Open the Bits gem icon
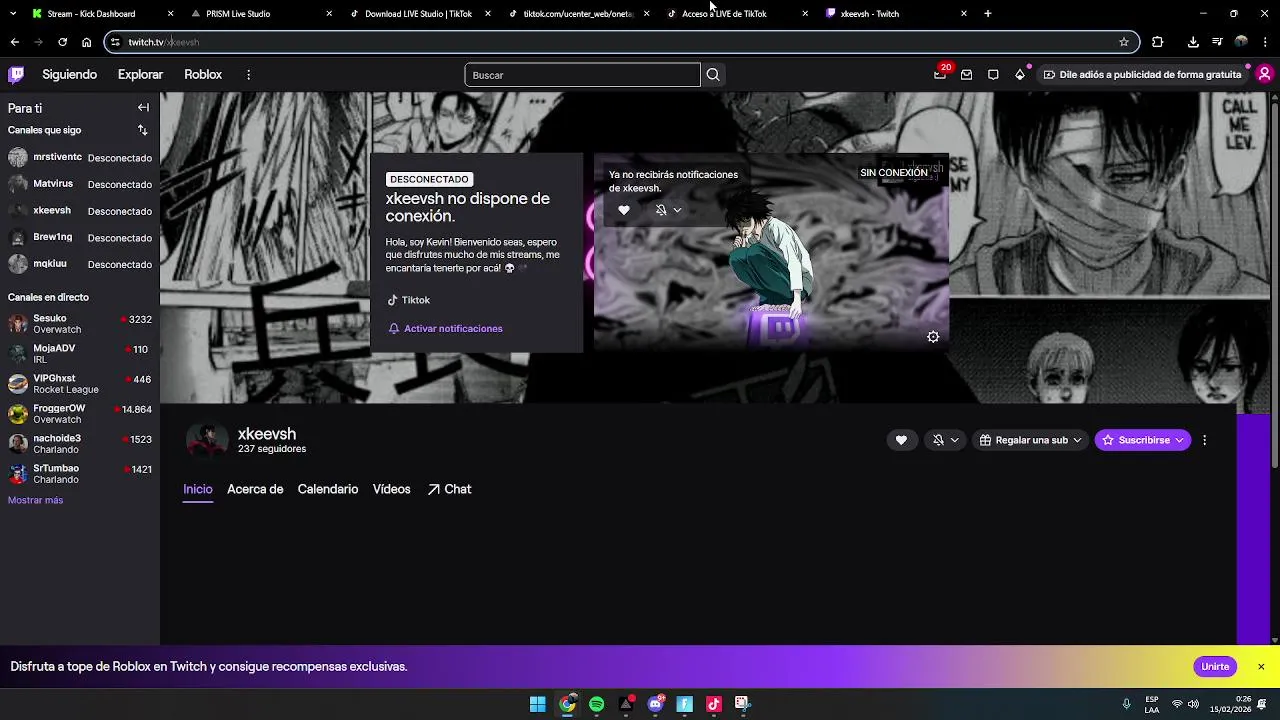The width and height of the screenshot is (1280, 720). click(x=1020, y=75)
